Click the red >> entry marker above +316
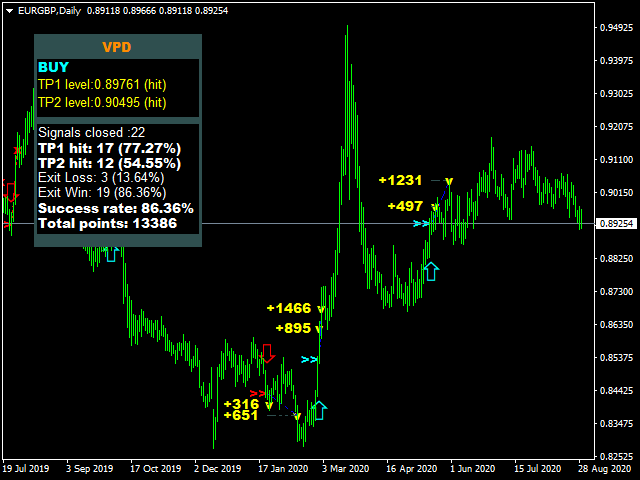Image resolution: width=640 pixels, height=480 pixels. pos(258,393)
